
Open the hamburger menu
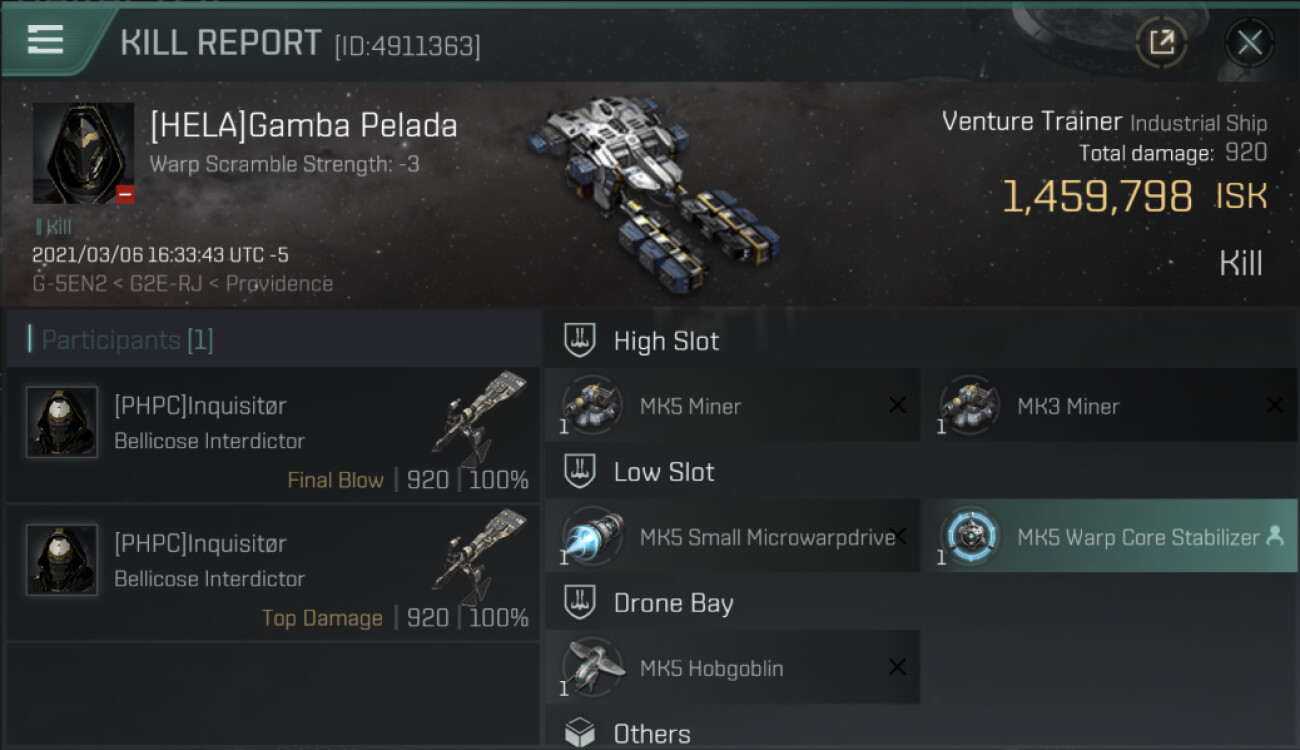(45, 40)
